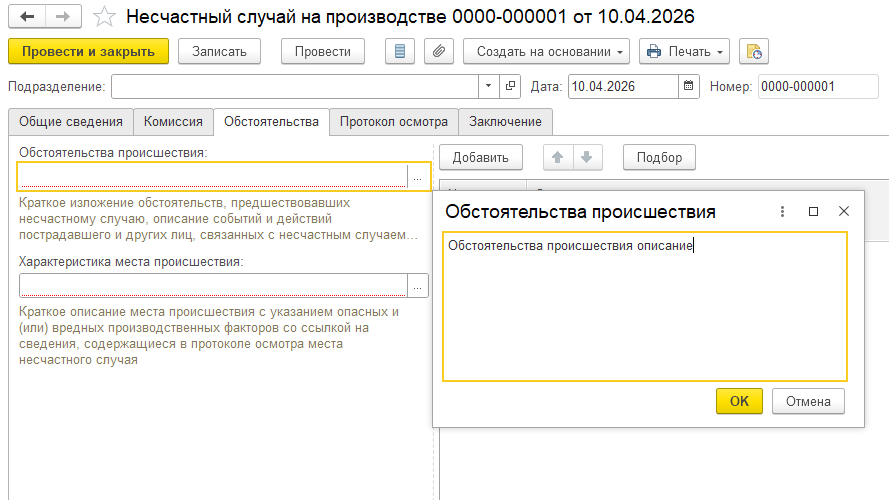Click the Записать button
This screenshot has width=889, height=500.
219,52
